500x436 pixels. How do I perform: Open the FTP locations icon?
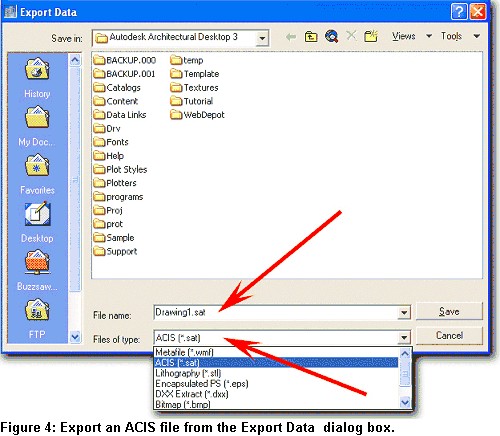pyautogui.click(x=37, y=310)
